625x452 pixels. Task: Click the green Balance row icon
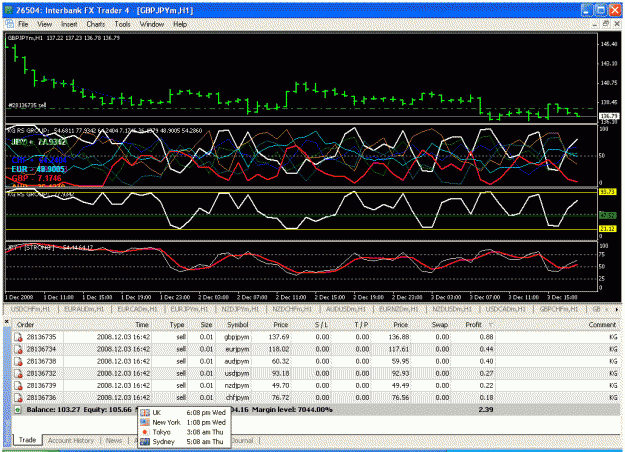click(x=18, y=410)
